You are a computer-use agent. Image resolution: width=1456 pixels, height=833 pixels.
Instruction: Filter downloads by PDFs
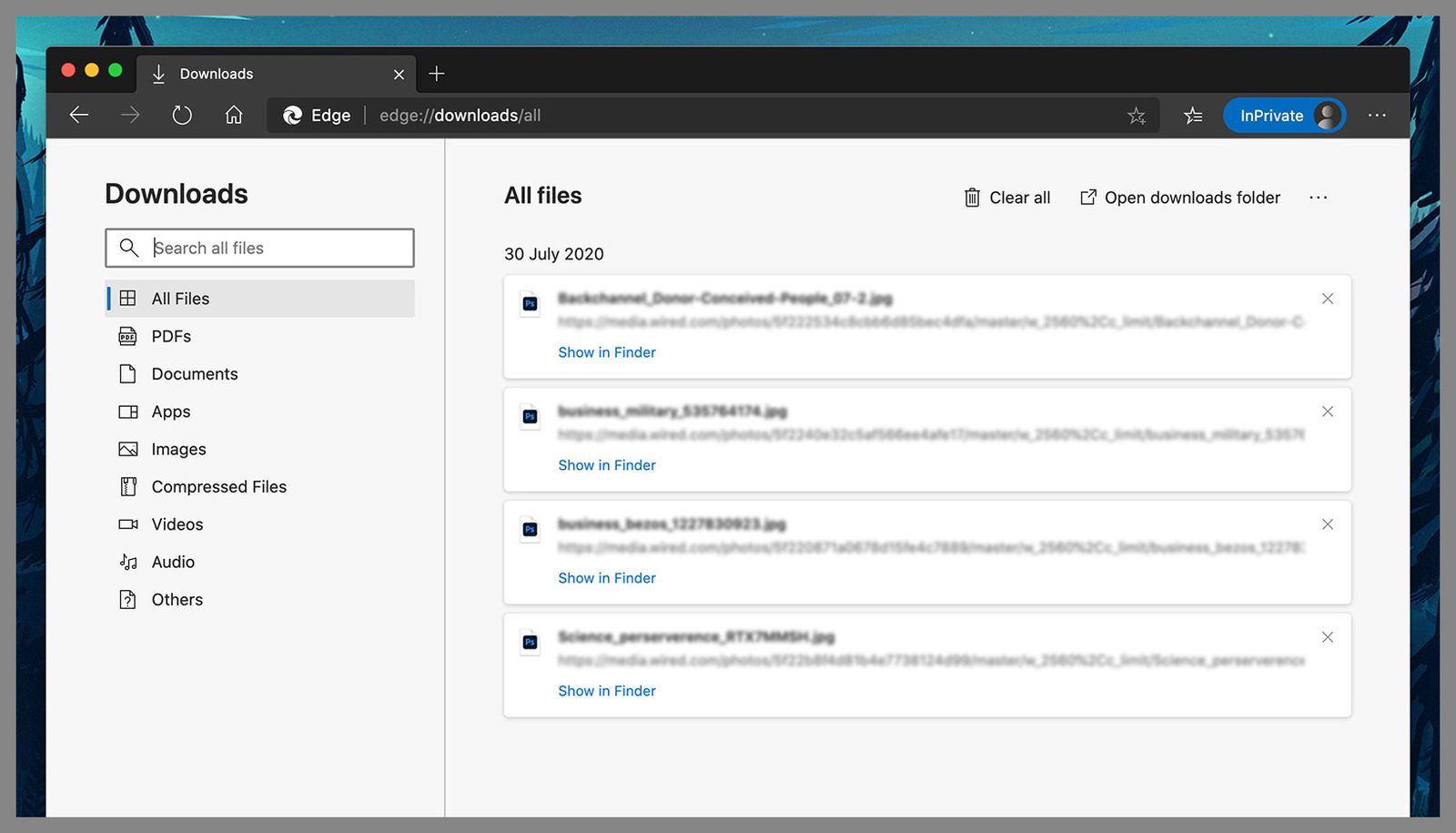click(260, 336)
